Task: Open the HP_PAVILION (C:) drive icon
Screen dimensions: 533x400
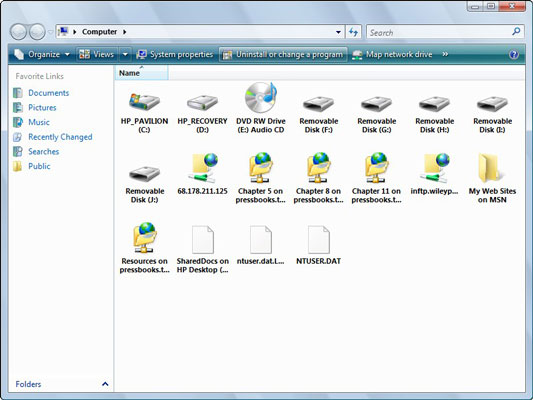Action: pyautogui.click(x=144, y=102)
